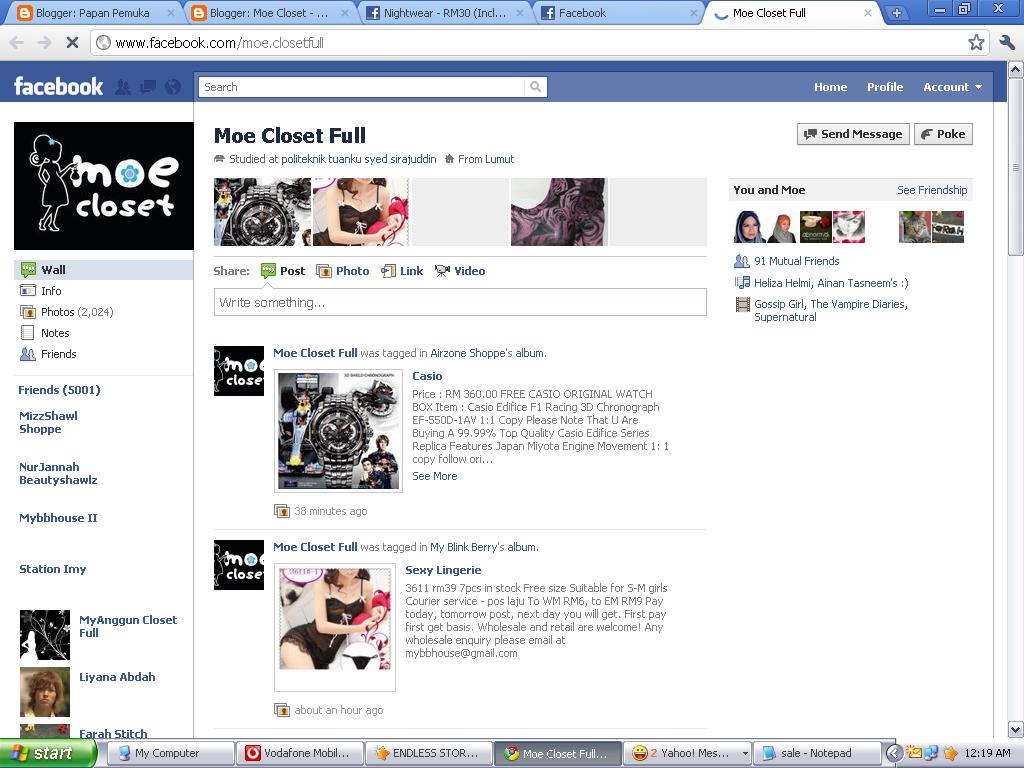Open My Blink Berry's album link
Viewport: 1024px width, 768px height.
tap(483, 547)
